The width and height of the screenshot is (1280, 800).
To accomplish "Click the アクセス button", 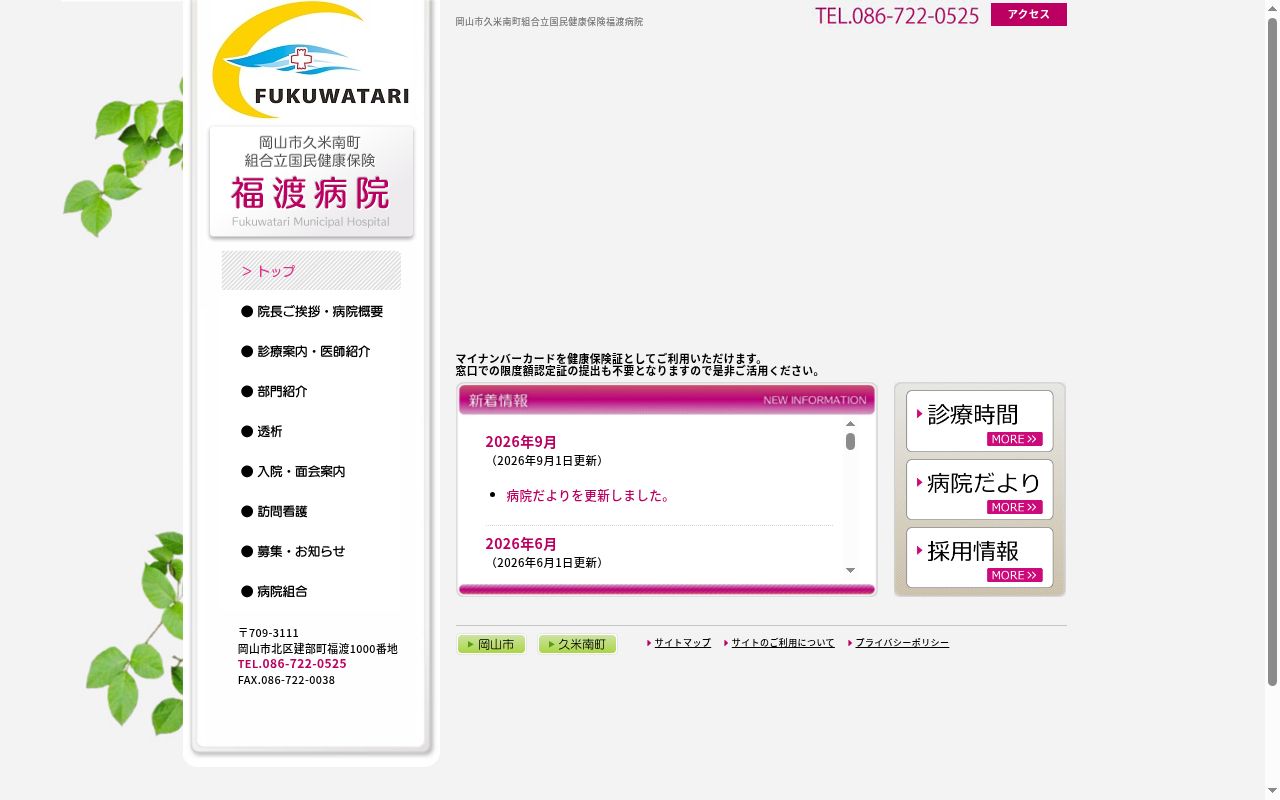I will [x=1029, y=14].
